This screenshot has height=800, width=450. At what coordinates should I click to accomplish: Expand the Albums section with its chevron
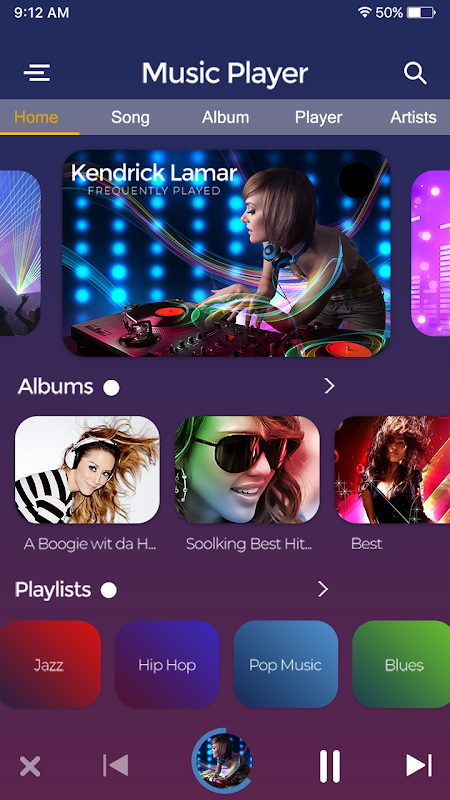330,386
